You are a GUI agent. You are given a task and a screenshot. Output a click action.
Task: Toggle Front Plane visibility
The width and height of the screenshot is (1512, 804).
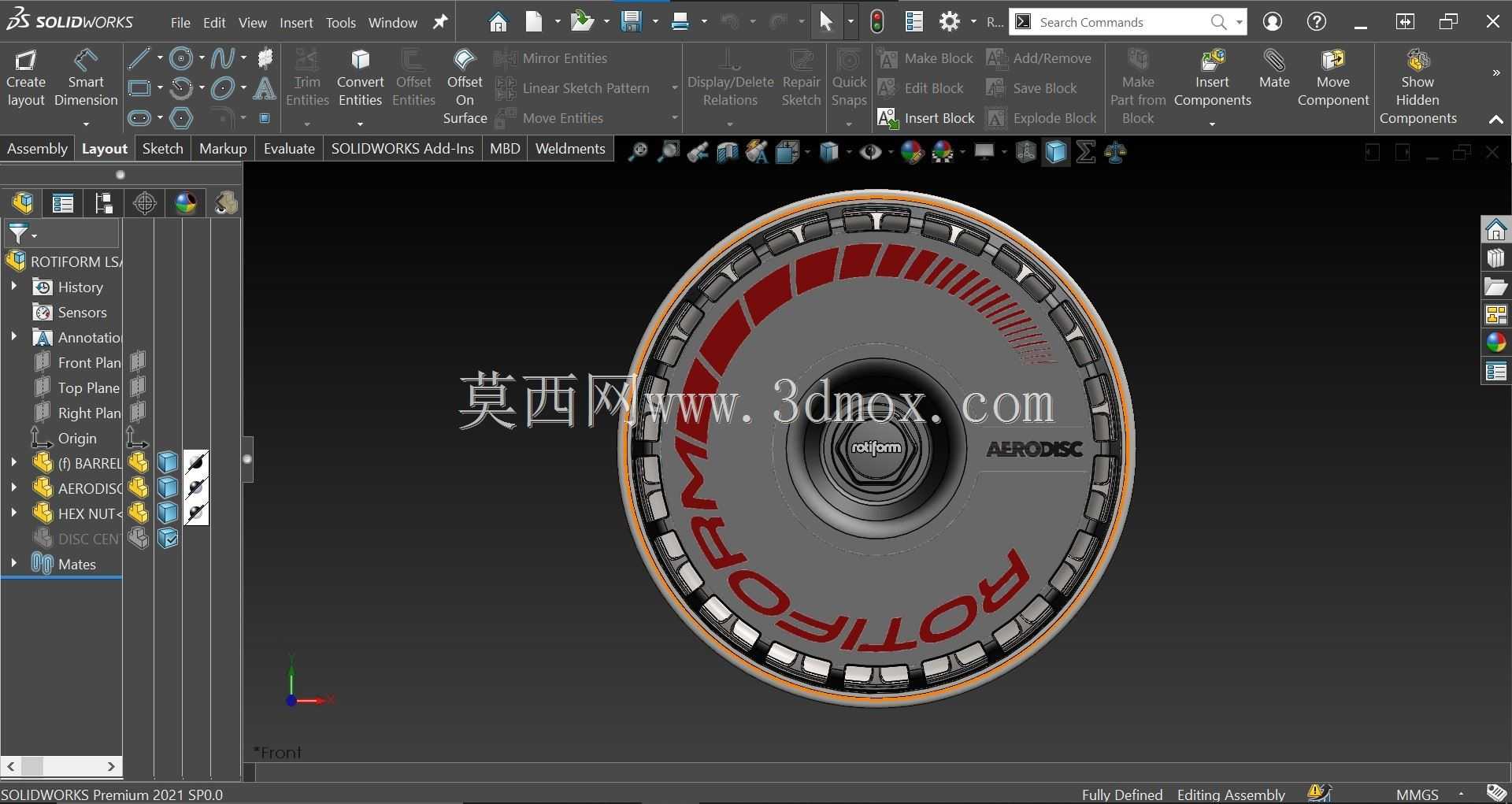point(138,361)
